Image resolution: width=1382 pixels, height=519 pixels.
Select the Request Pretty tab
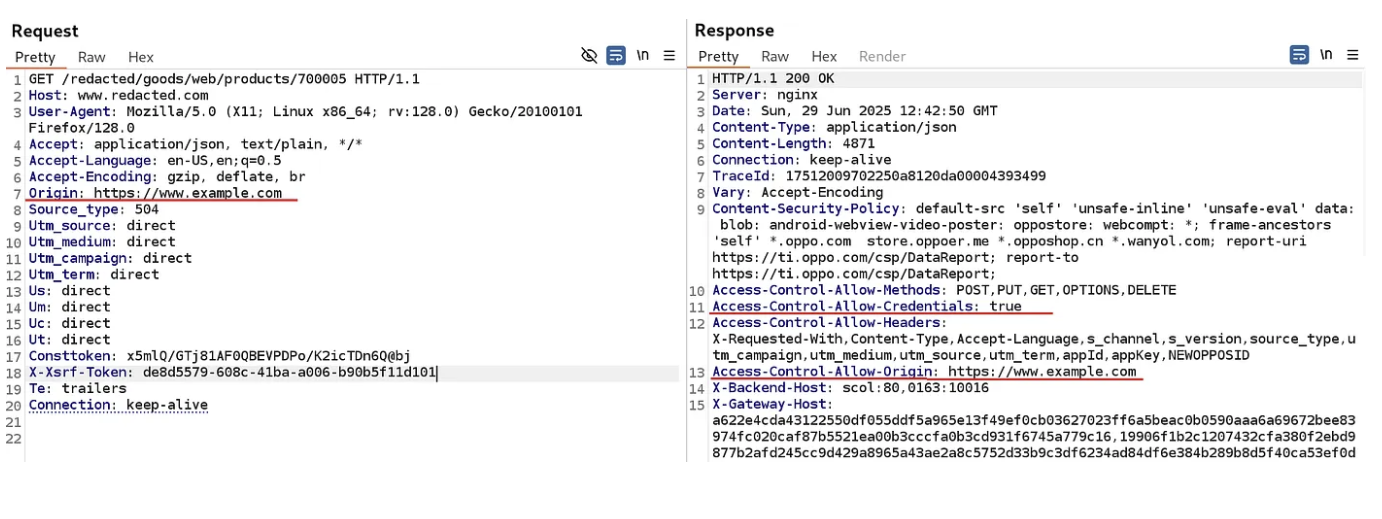pos(35,57)
